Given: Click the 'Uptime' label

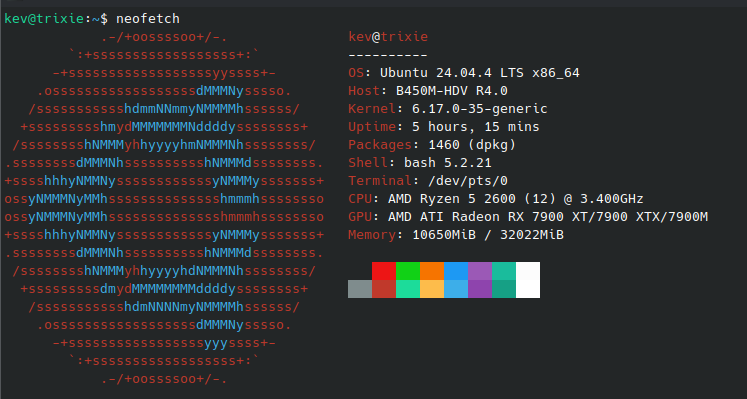Looking at the screenshot, I should point(372,127).
